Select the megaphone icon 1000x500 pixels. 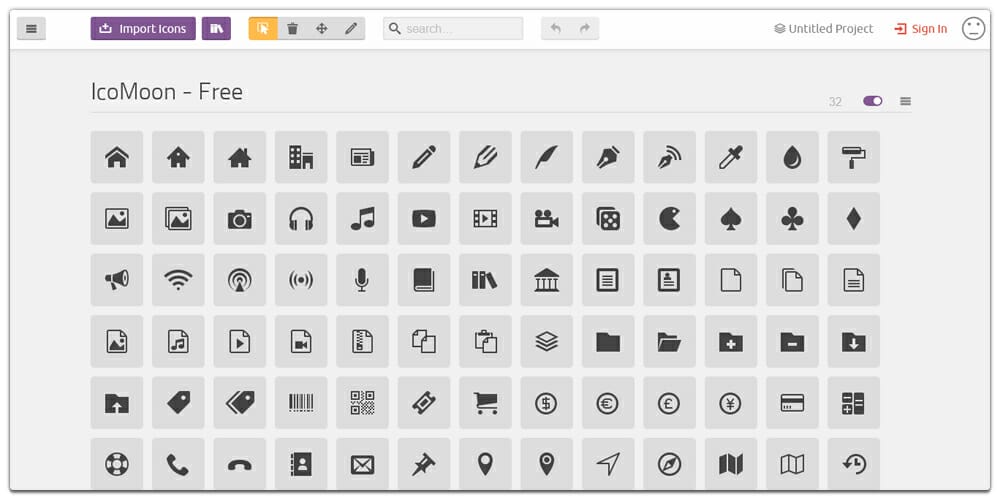click(117, 280)
